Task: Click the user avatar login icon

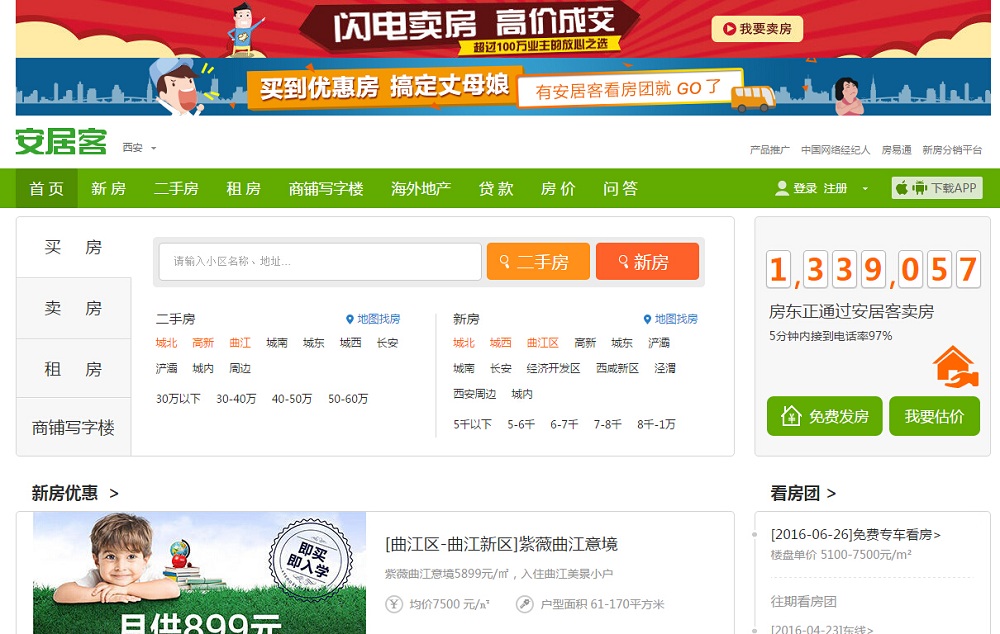Action: pos(782,188)
